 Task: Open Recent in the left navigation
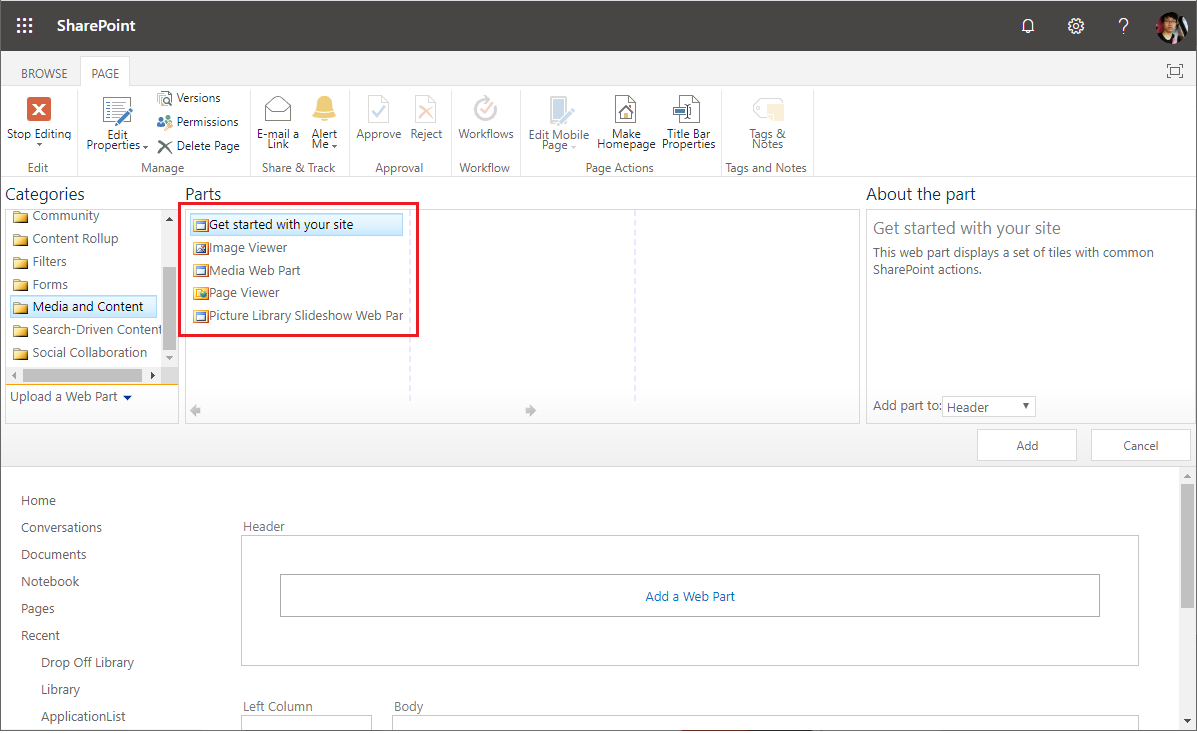(40, 635)
